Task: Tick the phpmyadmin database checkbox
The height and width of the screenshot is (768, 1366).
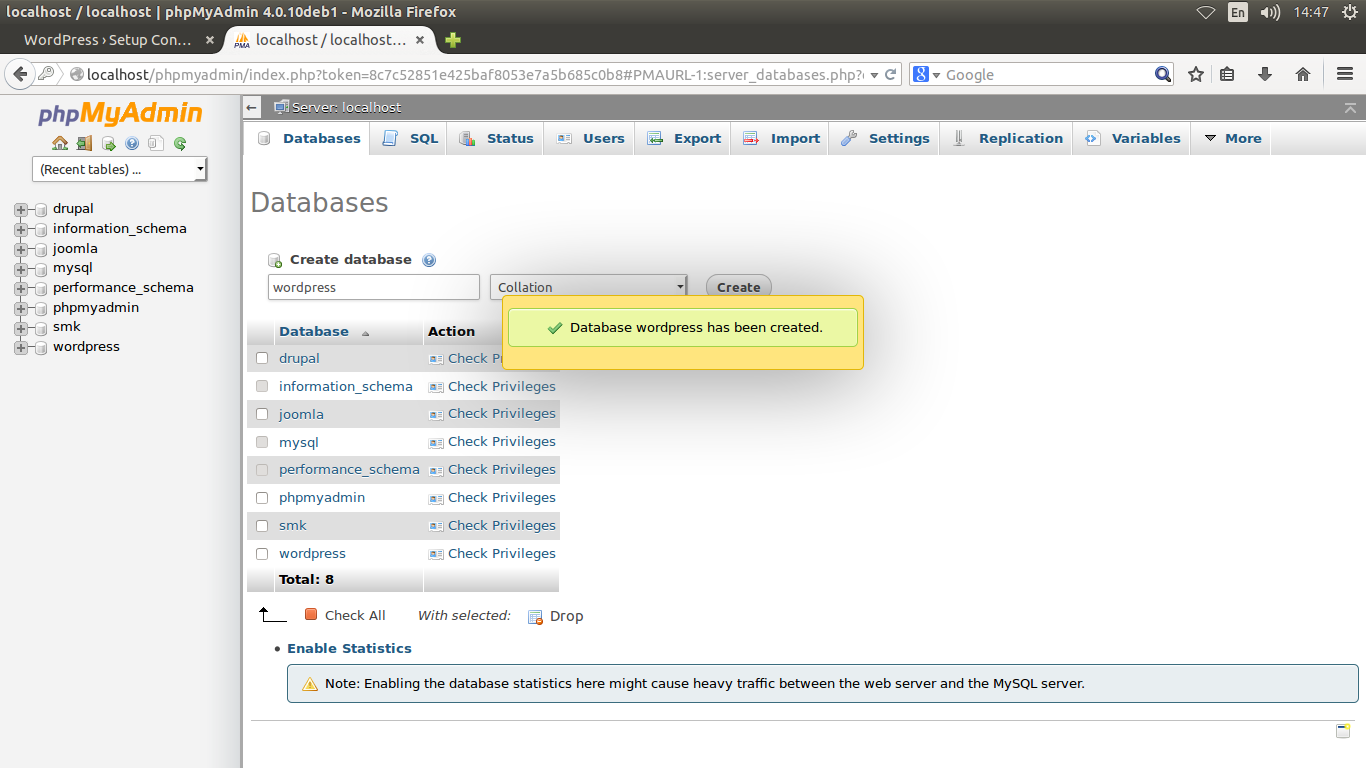Action: 262,498
